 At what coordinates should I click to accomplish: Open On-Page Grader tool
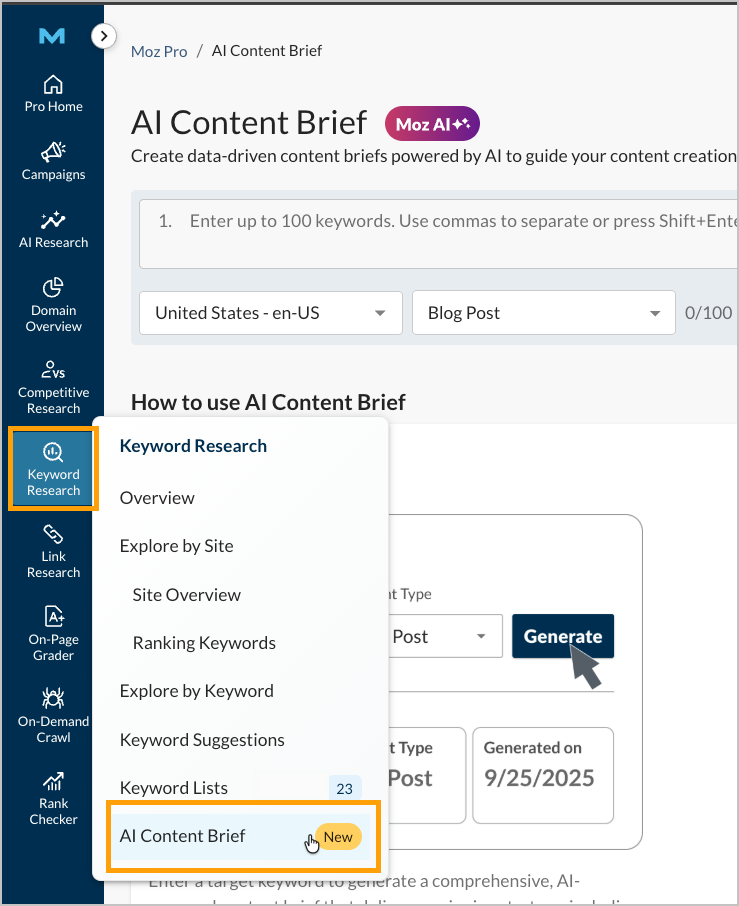[53, 634]
